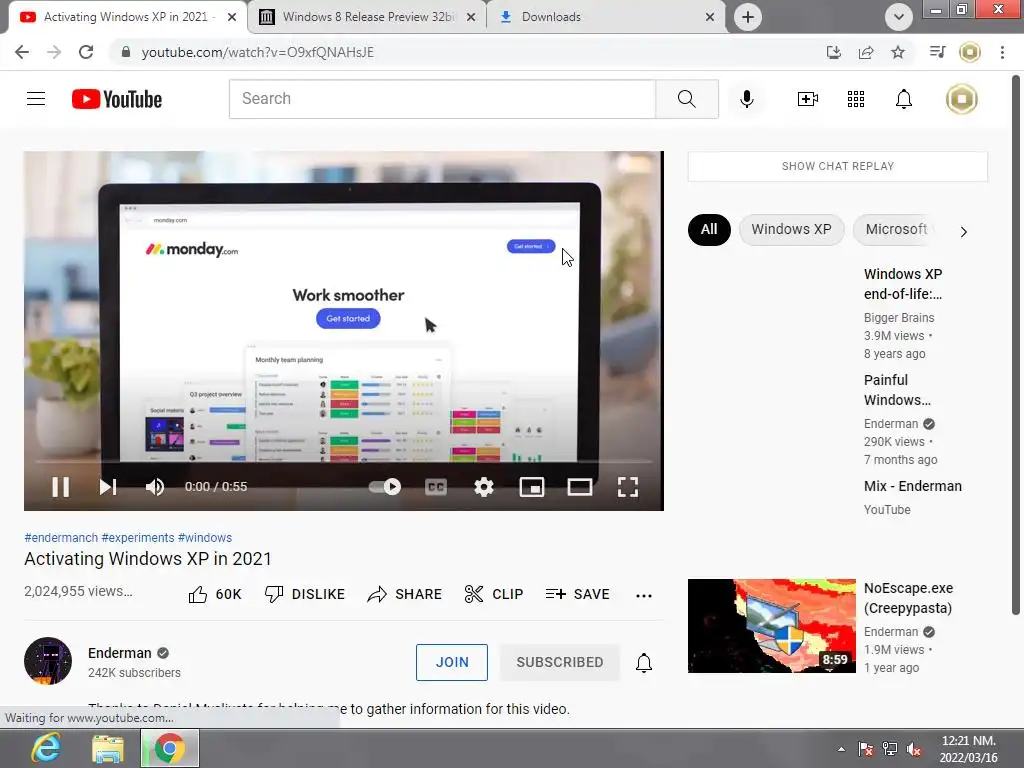Share this page from address bar
Viewport: 1024px width, 768px height.
click(866, 52)
